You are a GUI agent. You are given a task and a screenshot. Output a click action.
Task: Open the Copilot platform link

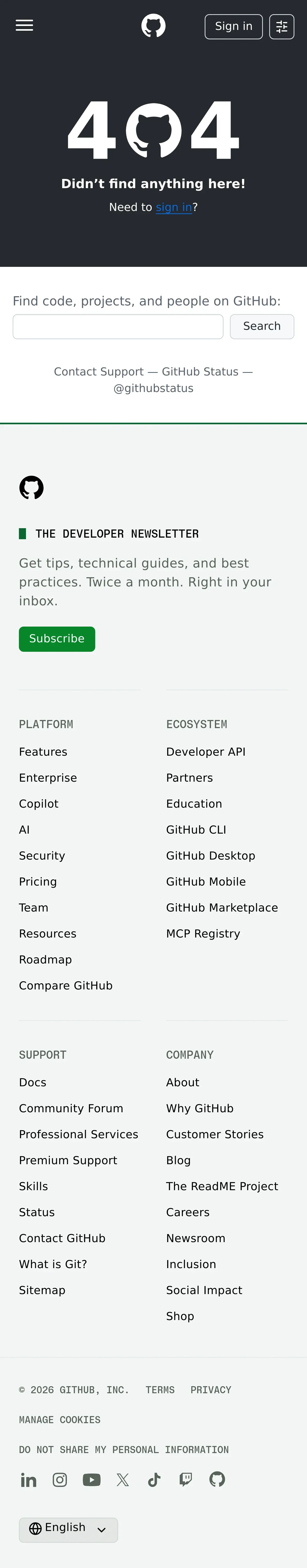pos(38,803)
